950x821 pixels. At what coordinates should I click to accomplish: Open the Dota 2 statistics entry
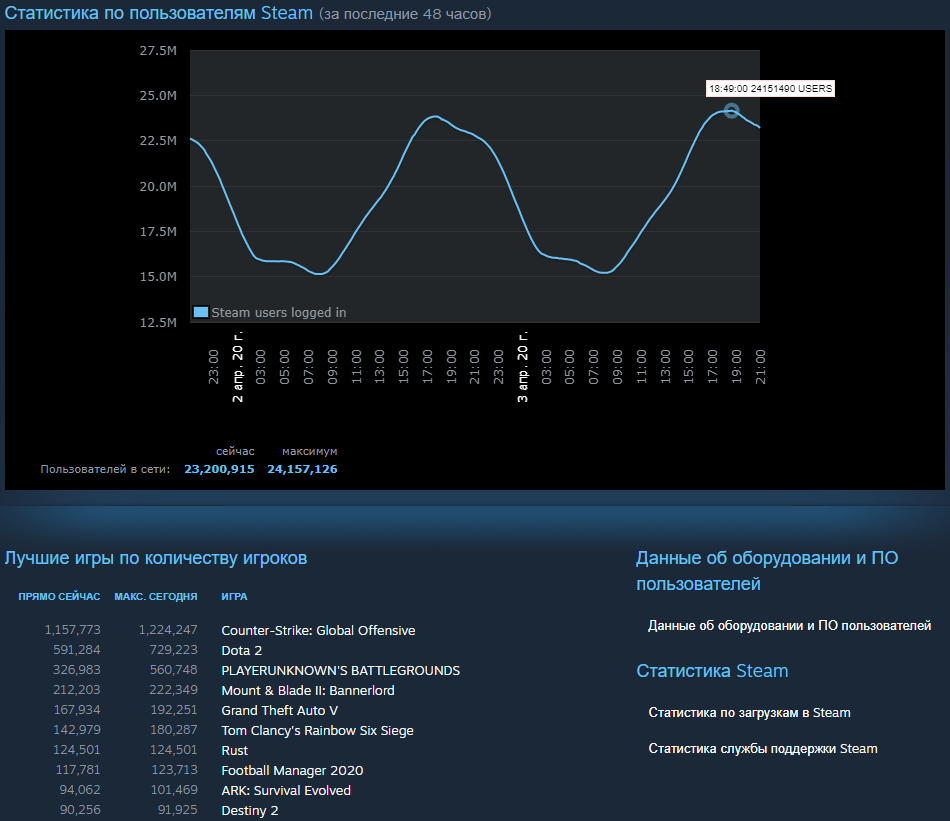tap(241, 650)
